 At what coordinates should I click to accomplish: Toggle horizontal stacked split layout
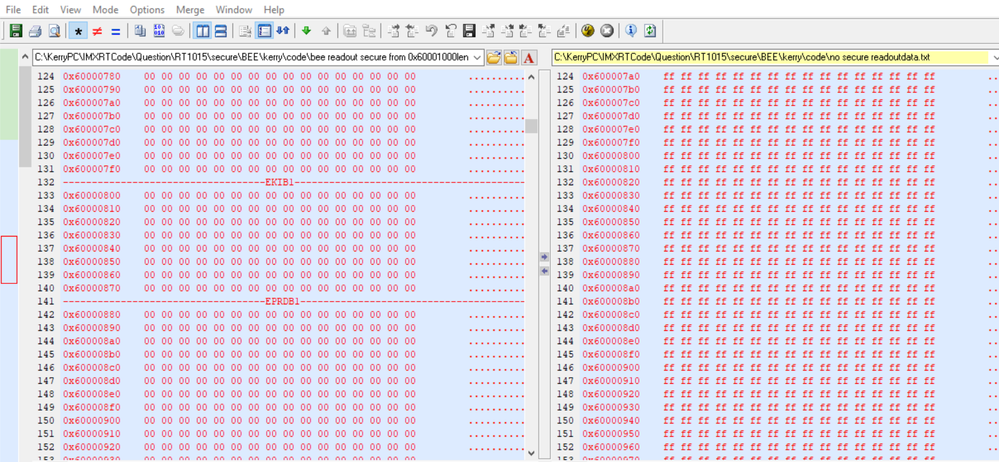(x=220, y=31)
